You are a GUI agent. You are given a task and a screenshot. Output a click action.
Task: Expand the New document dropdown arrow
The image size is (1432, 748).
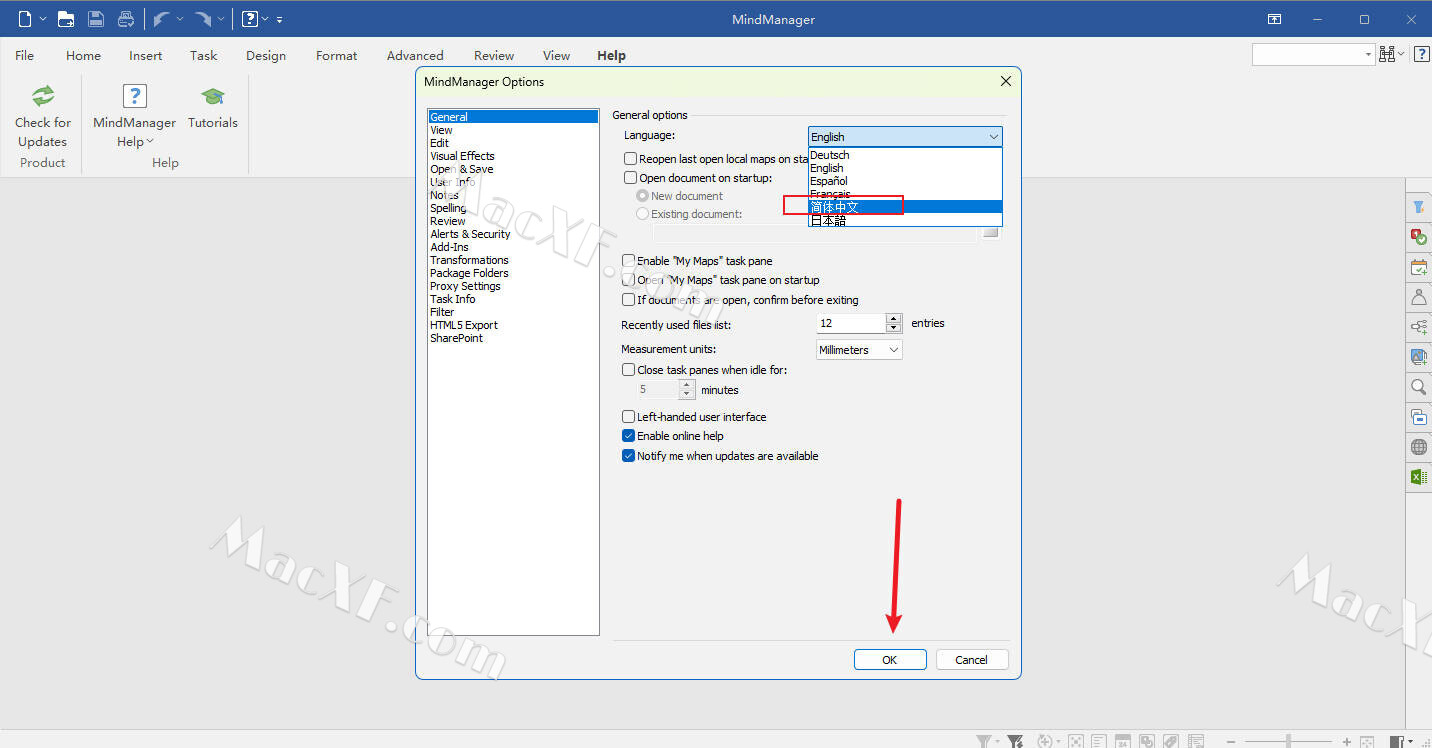click(43, 18)
